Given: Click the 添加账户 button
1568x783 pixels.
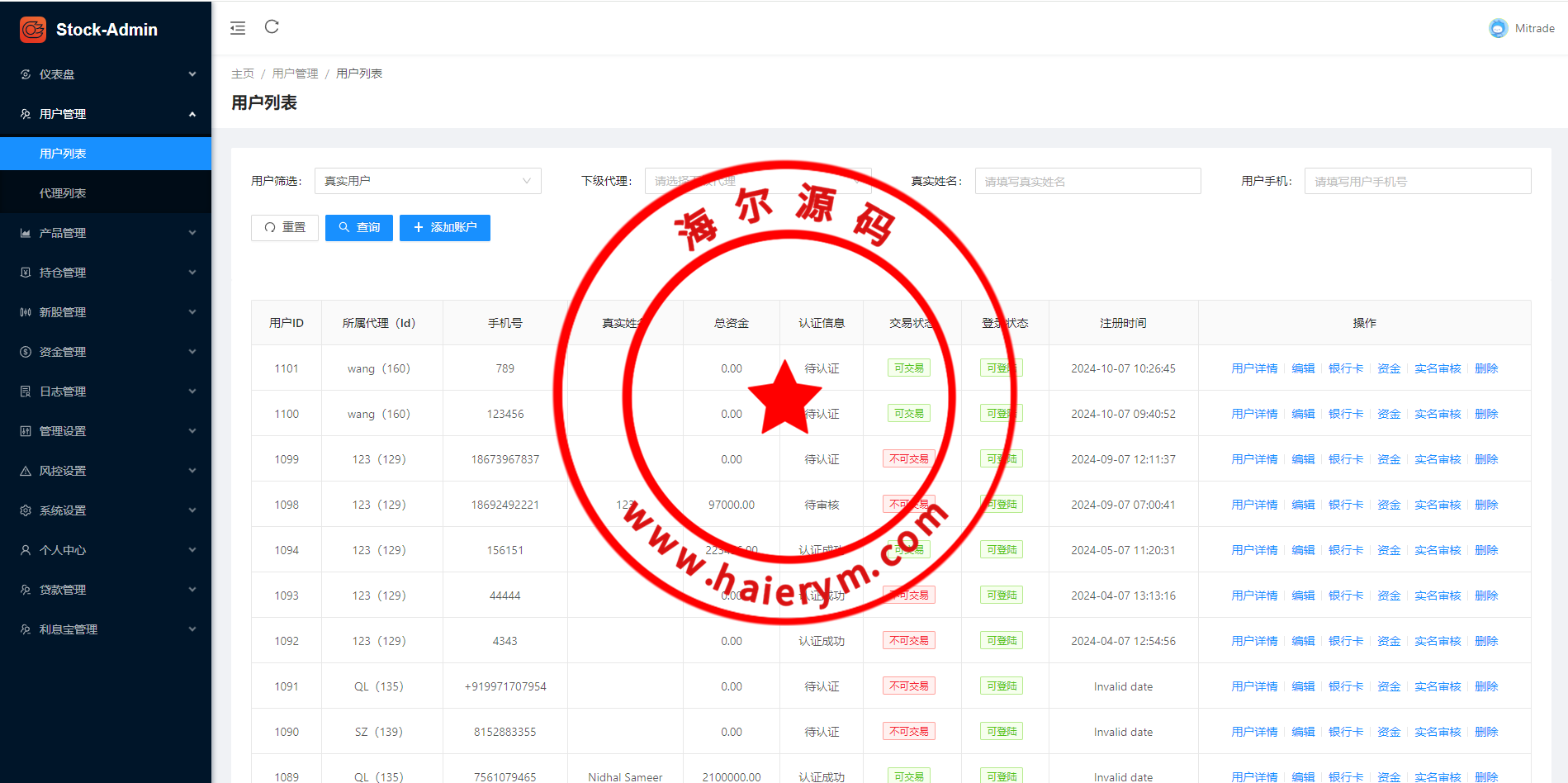Looking at the screenshot, I should coord(444,228).
